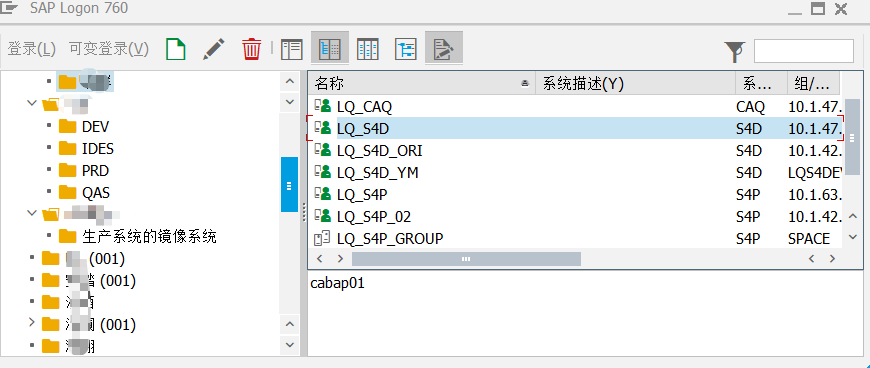870x368 pixels.
Task: Click the list horizontal scrollbar's right arrow at its right end
Action: 832,259
